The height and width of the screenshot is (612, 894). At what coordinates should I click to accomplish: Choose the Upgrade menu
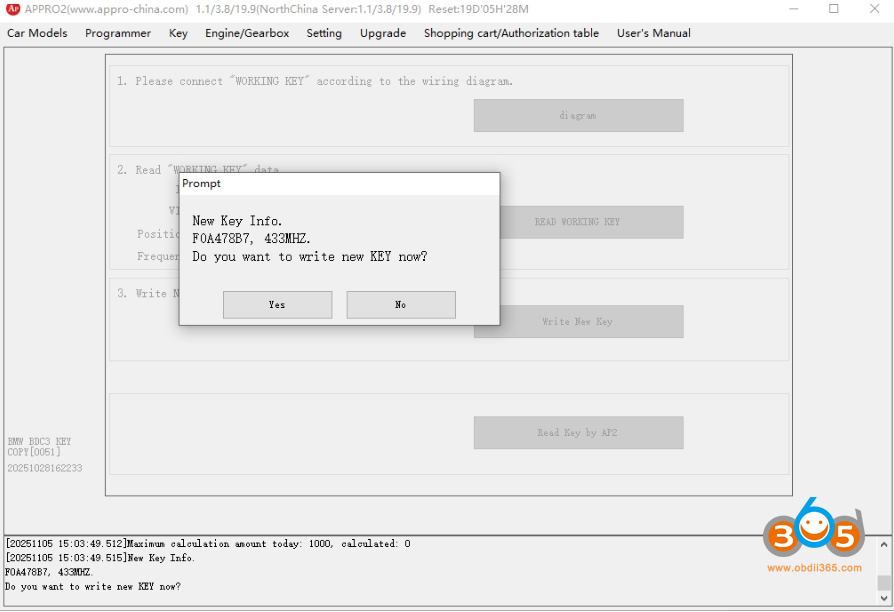point(383,33)
